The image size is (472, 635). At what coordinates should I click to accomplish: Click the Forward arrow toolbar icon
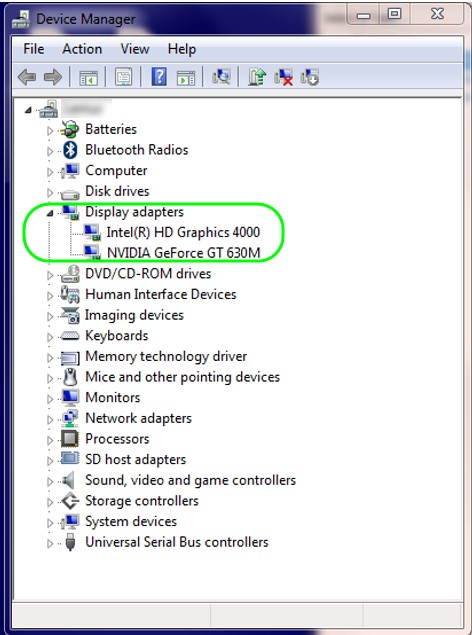tap(53, 77)
